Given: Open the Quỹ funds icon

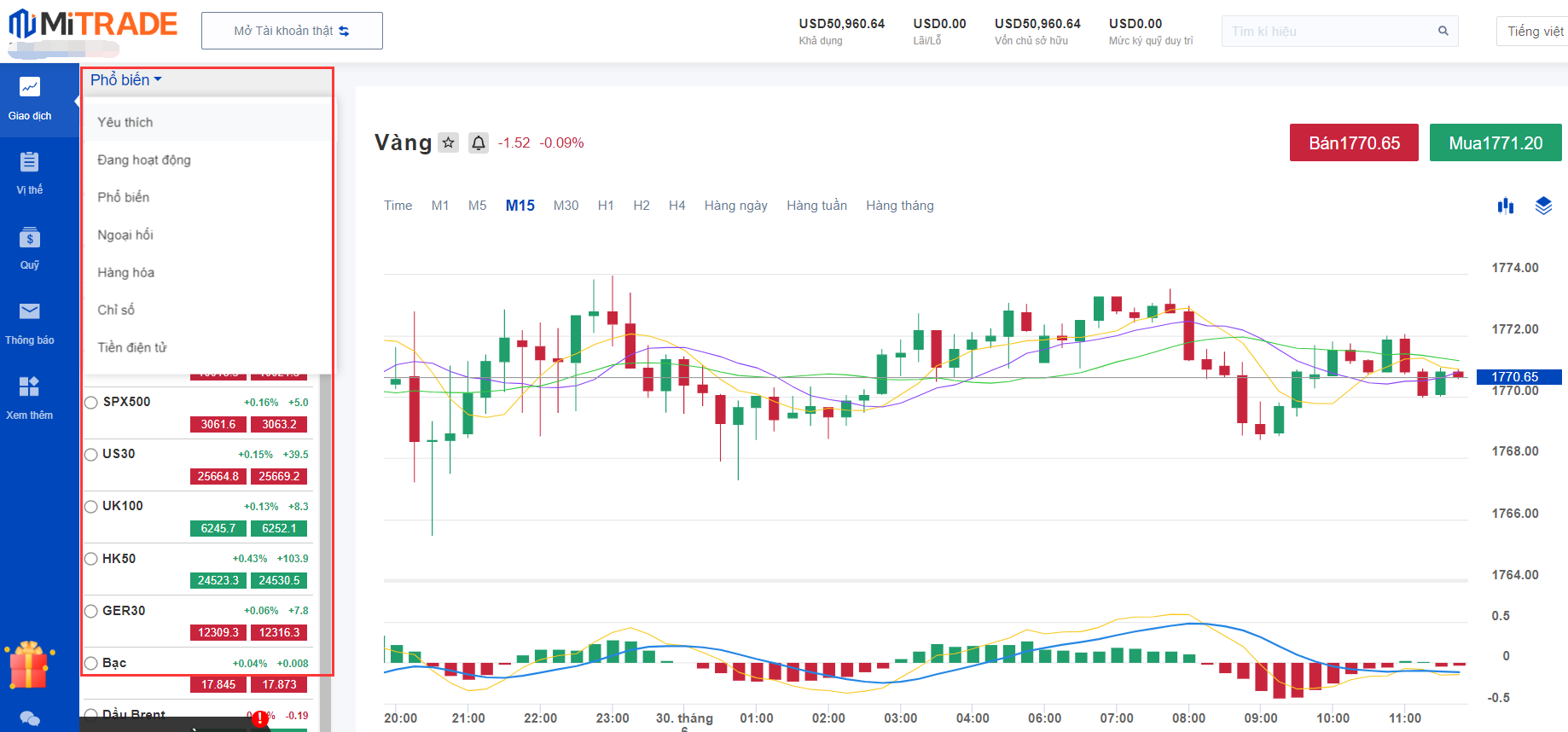Looking at the screenshot, I should point(30,238).
